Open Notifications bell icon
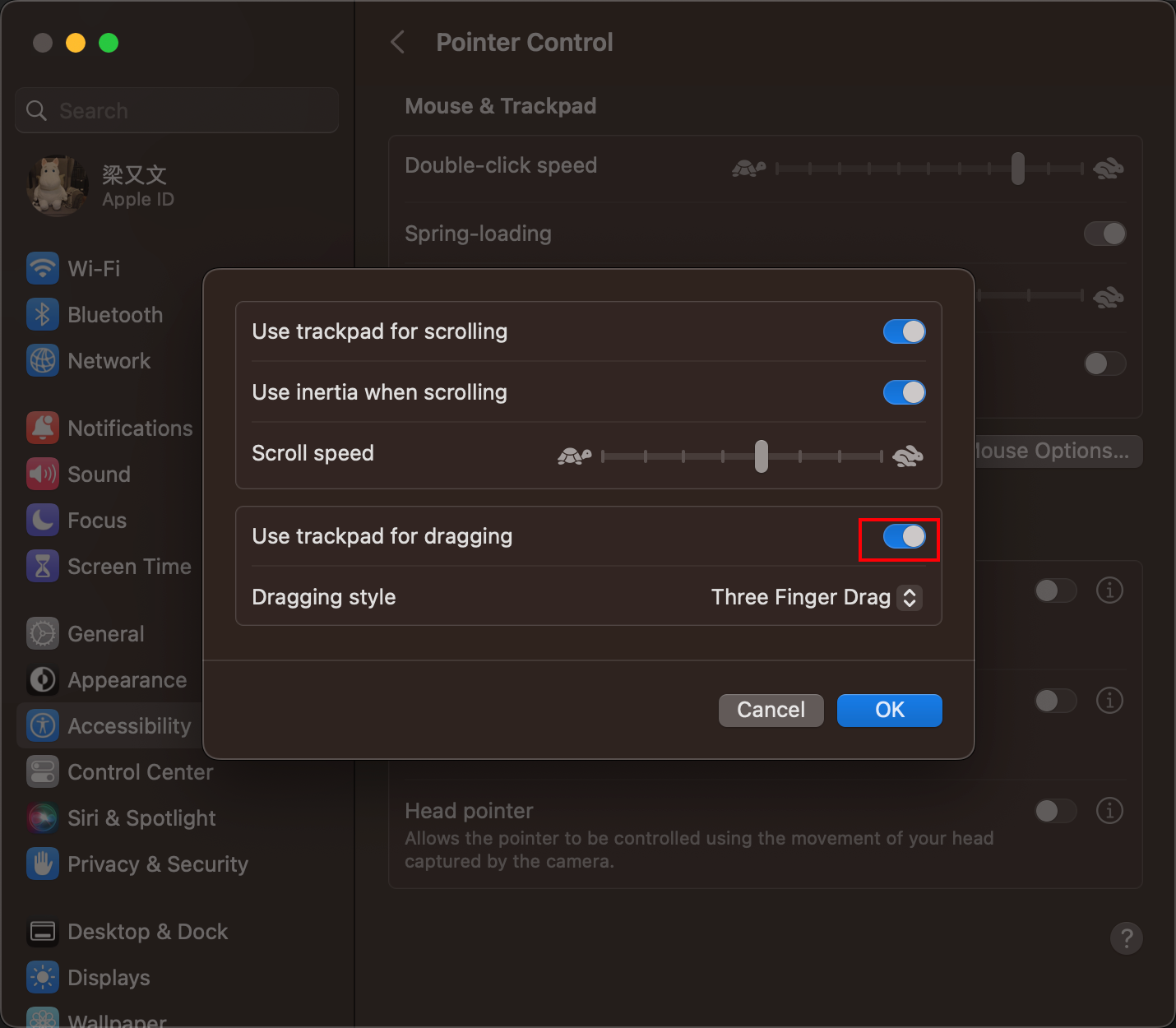The width and height of the screenshot is (1176, 1028). (43, 428)
